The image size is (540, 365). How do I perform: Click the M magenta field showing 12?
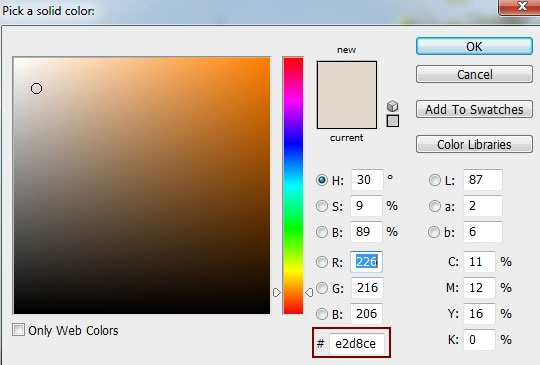(479, 288)
